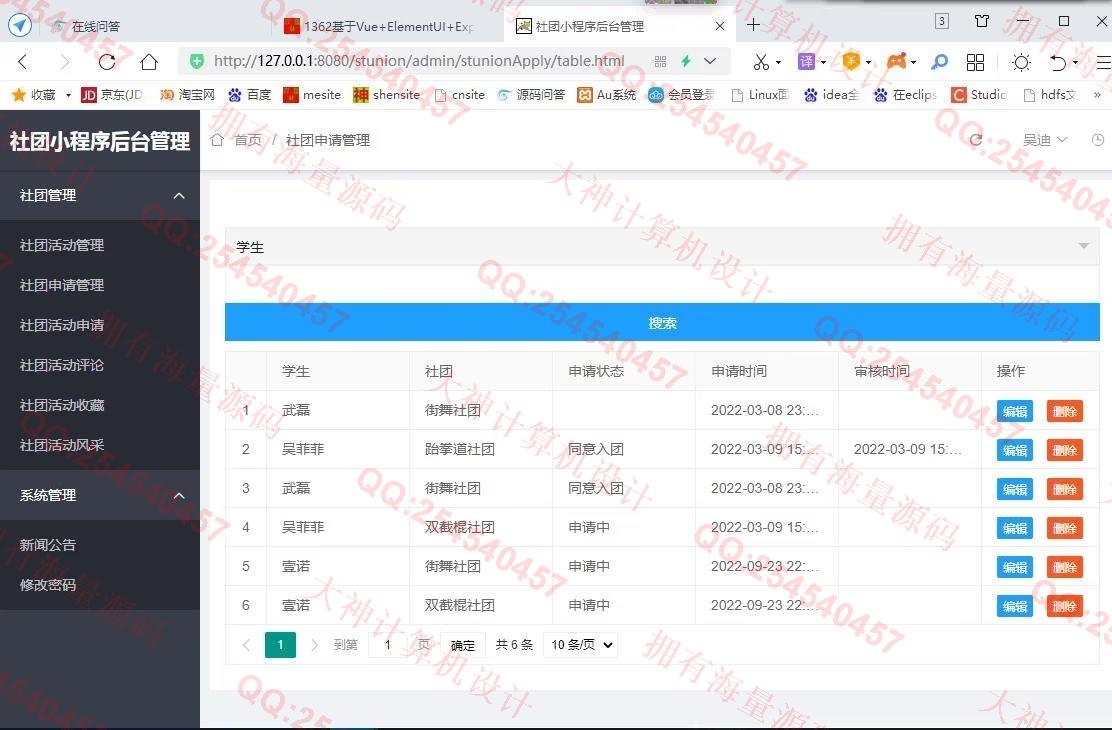Click the clock icon at header right
This screenshot has width=1112, height=730.
click(1098, 140)
